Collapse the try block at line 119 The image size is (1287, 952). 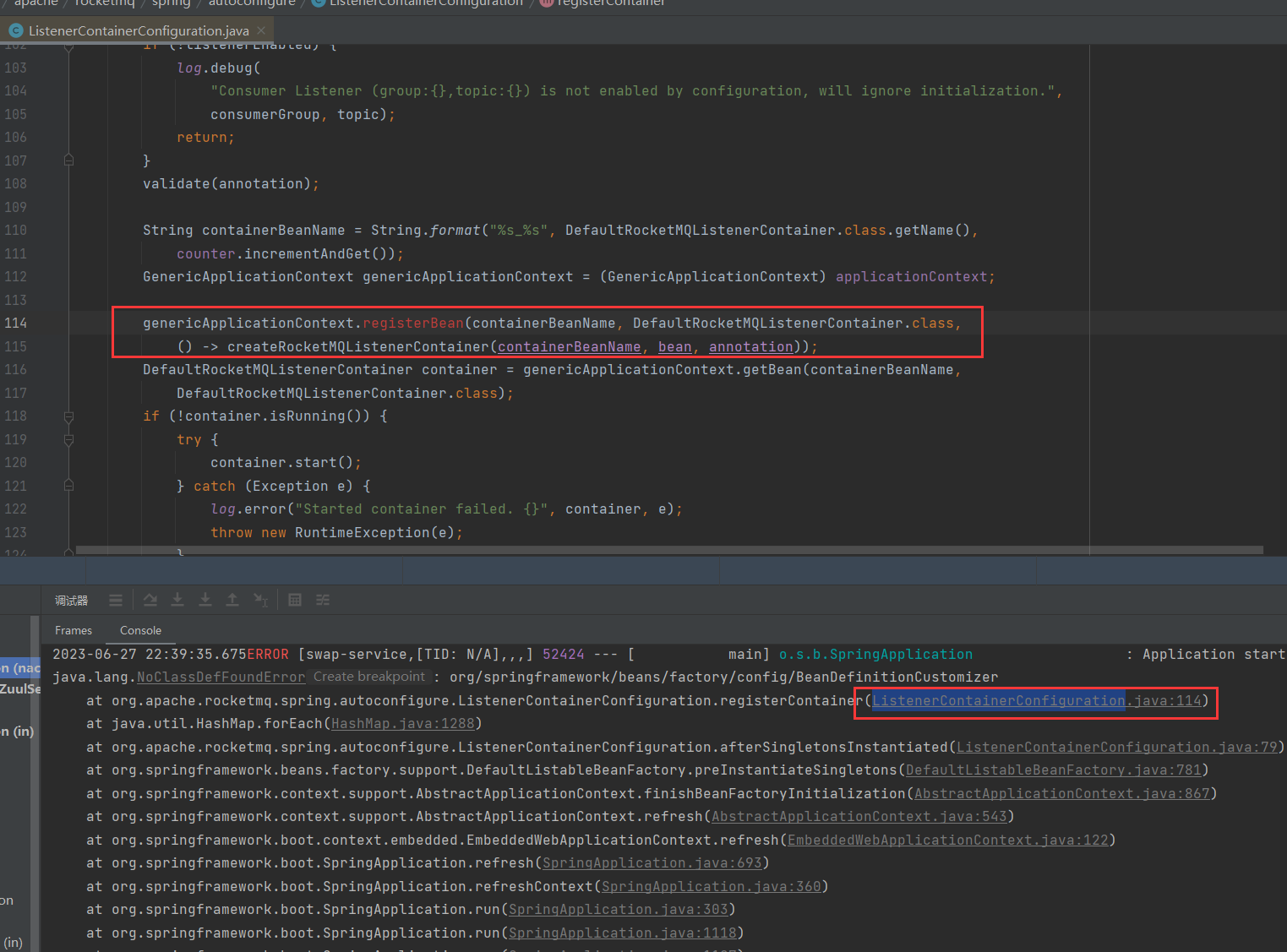click(x=69, y=439)
